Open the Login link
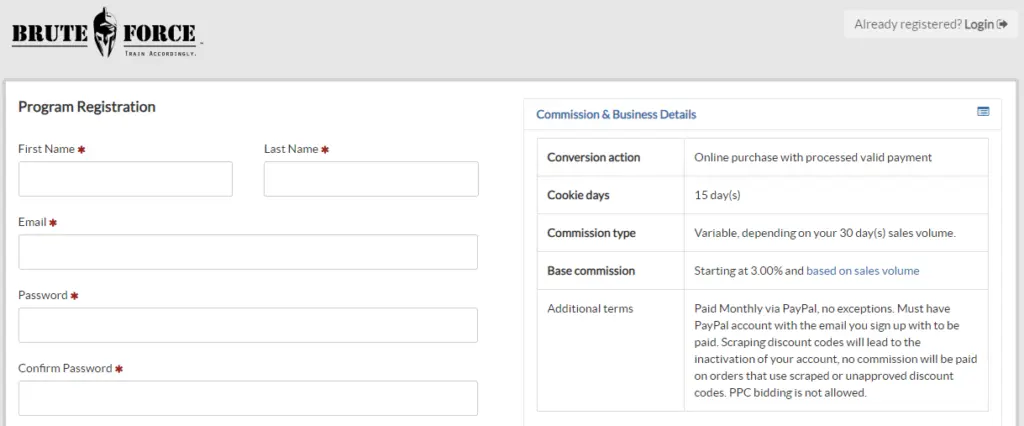 click(x=979, y=24)
